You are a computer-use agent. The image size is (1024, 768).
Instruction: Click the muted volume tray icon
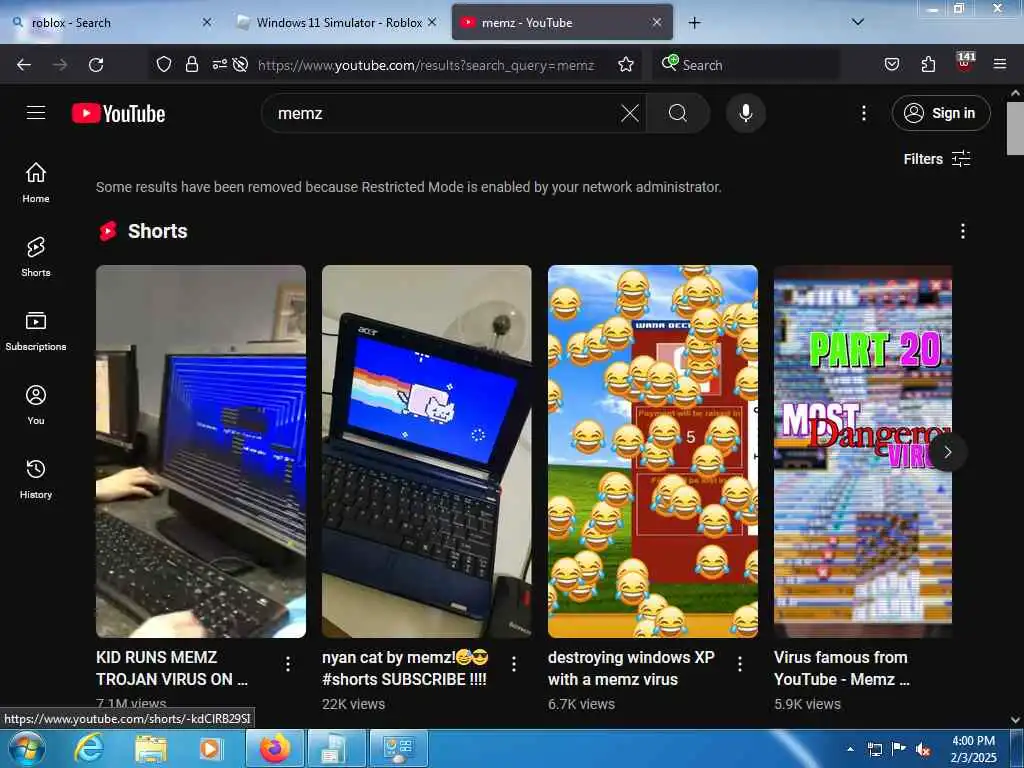[923, 749]
